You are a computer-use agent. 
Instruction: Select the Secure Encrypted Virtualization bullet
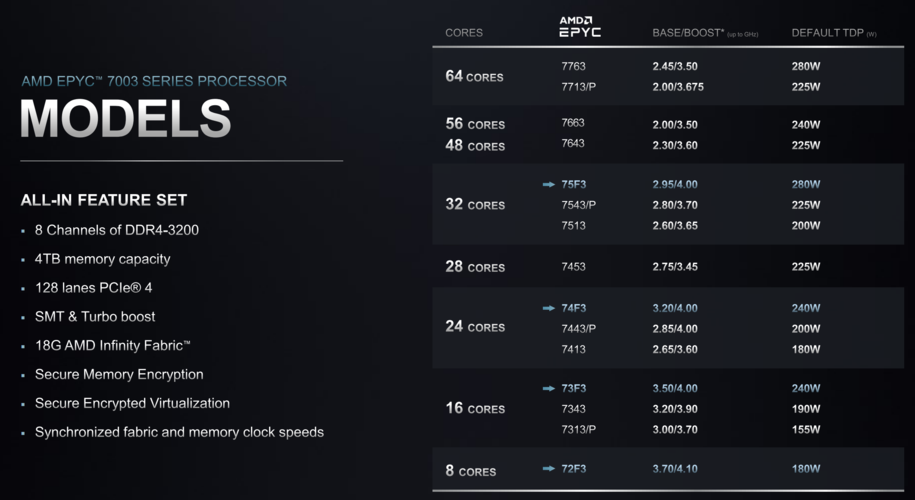[x=132, y=403]
